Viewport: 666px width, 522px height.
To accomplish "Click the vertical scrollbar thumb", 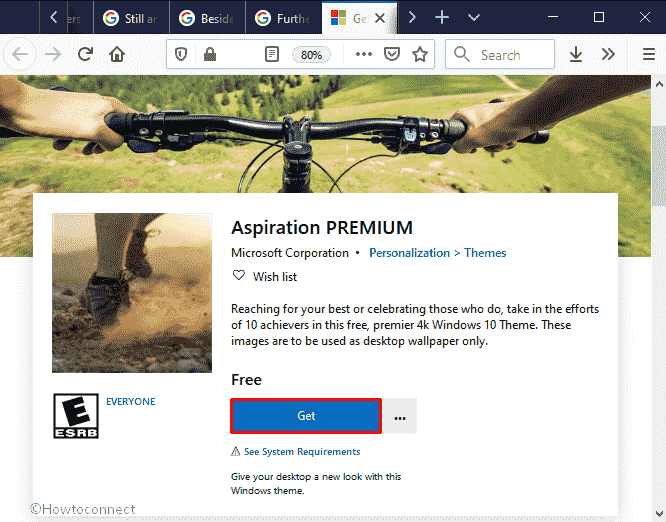I will coord(659,166).
